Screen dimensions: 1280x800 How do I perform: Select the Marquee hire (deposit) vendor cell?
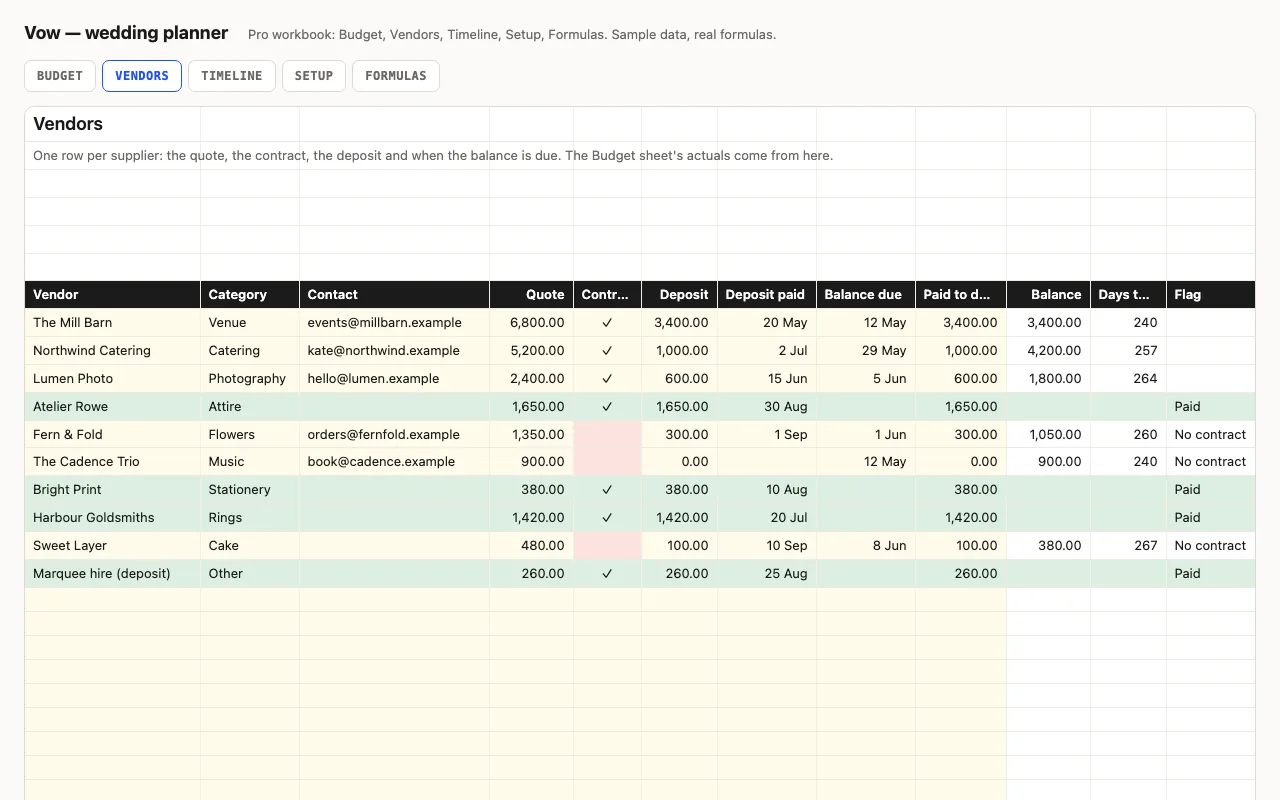pos(112,574)
